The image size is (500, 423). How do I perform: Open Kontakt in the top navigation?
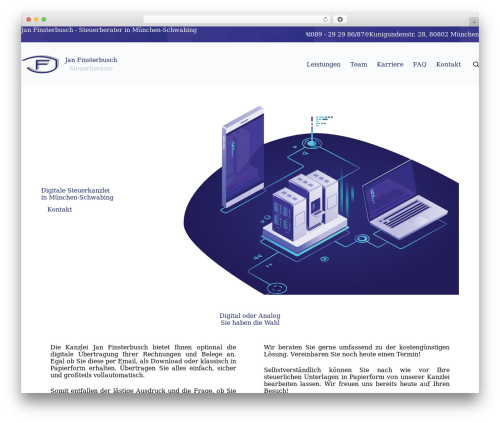pyautogui.click(x=448, y=64)
